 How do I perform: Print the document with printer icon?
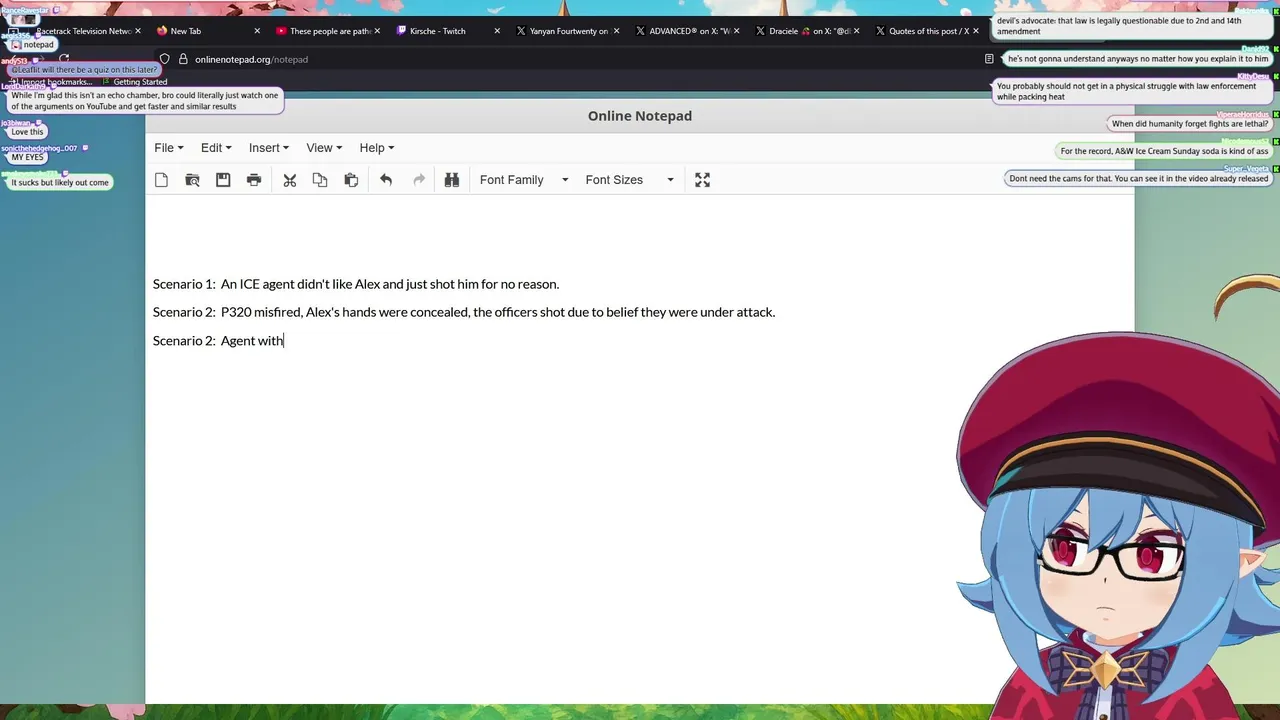pyautogui.click(x=254, y=180)
